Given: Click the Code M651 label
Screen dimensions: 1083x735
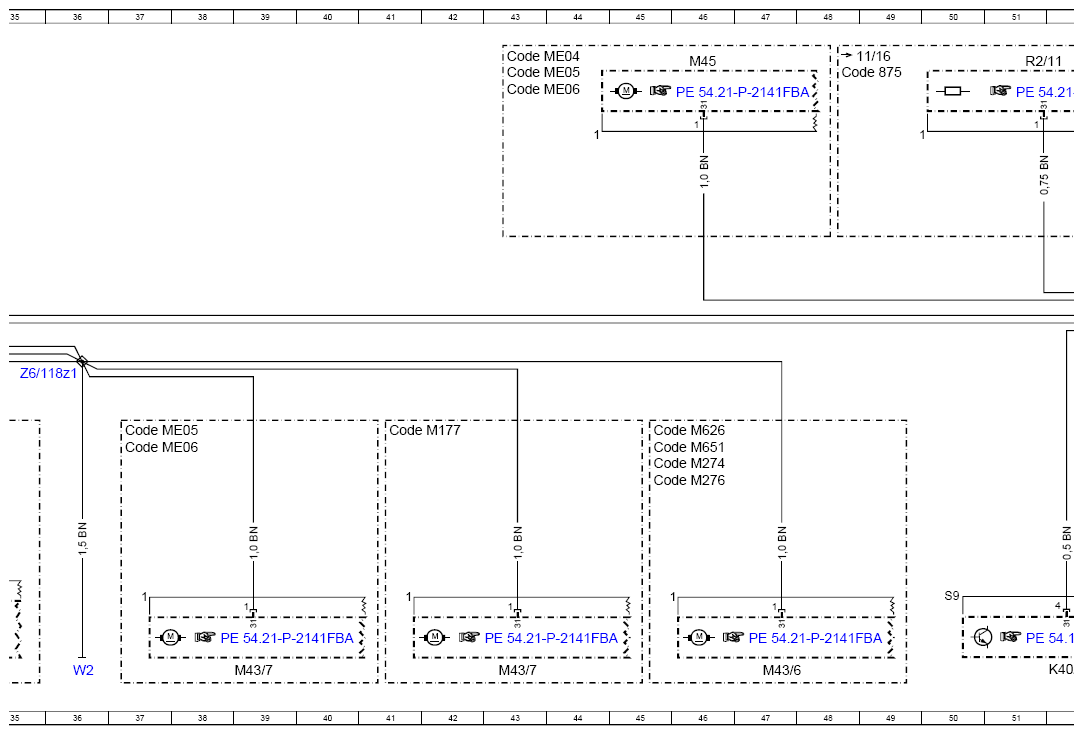Looking at the screenshot, I should point(689,447).
